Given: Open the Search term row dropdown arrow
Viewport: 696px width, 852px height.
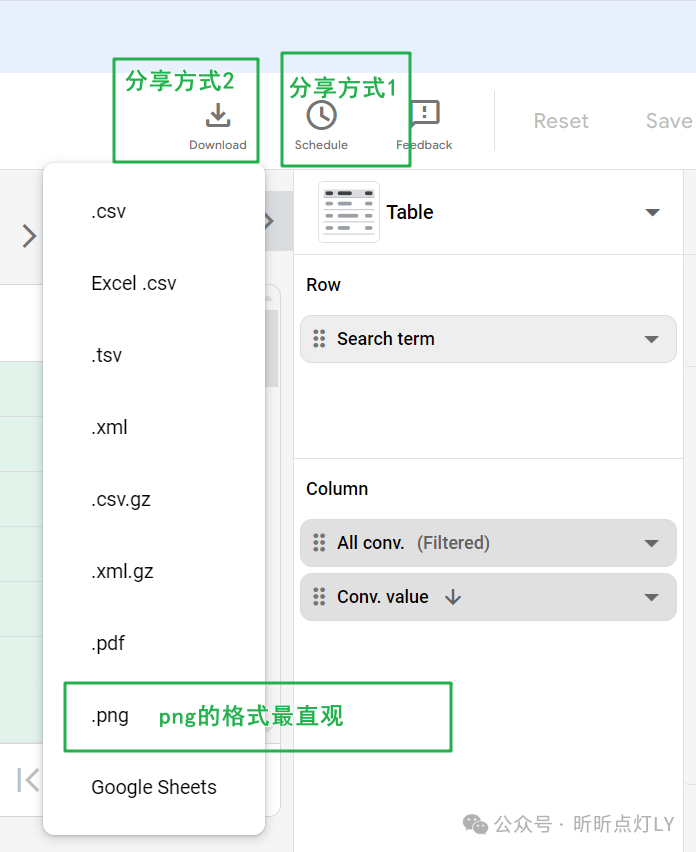Looking at the screenshot, I should pyautogui.click(x=652, y=339).
